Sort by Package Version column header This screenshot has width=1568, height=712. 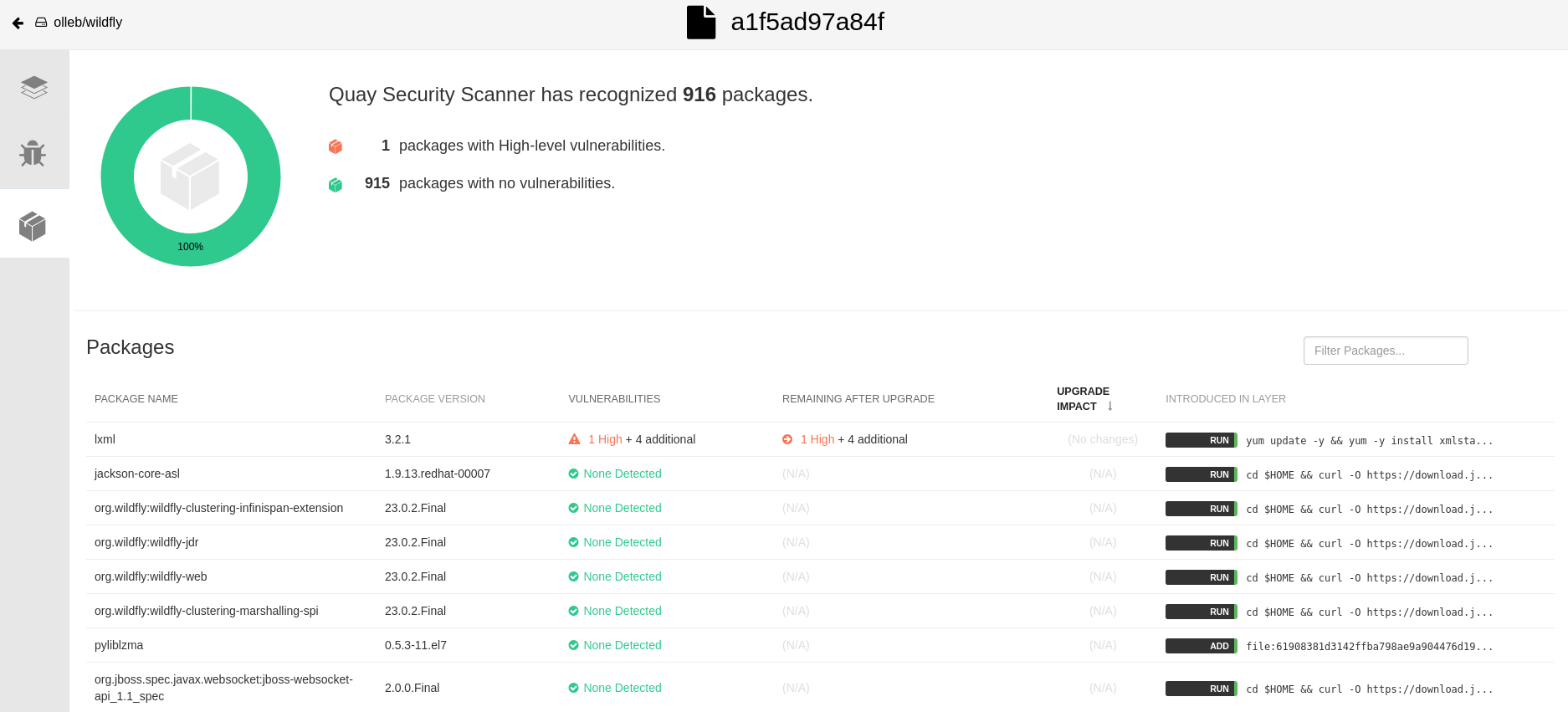point(434,399)
